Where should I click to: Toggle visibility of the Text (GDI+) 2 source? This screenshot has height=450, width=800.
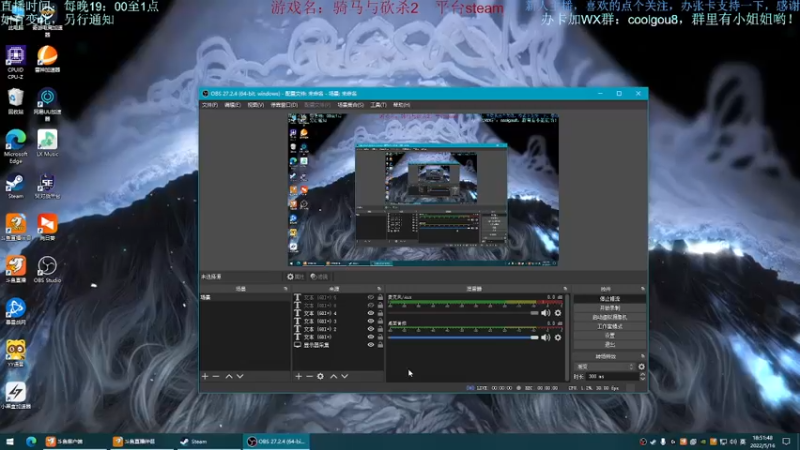(x=371, y=329)
